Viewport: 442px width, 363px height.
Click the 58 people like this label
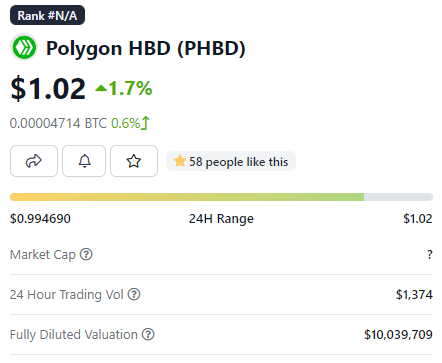point(239,162)
